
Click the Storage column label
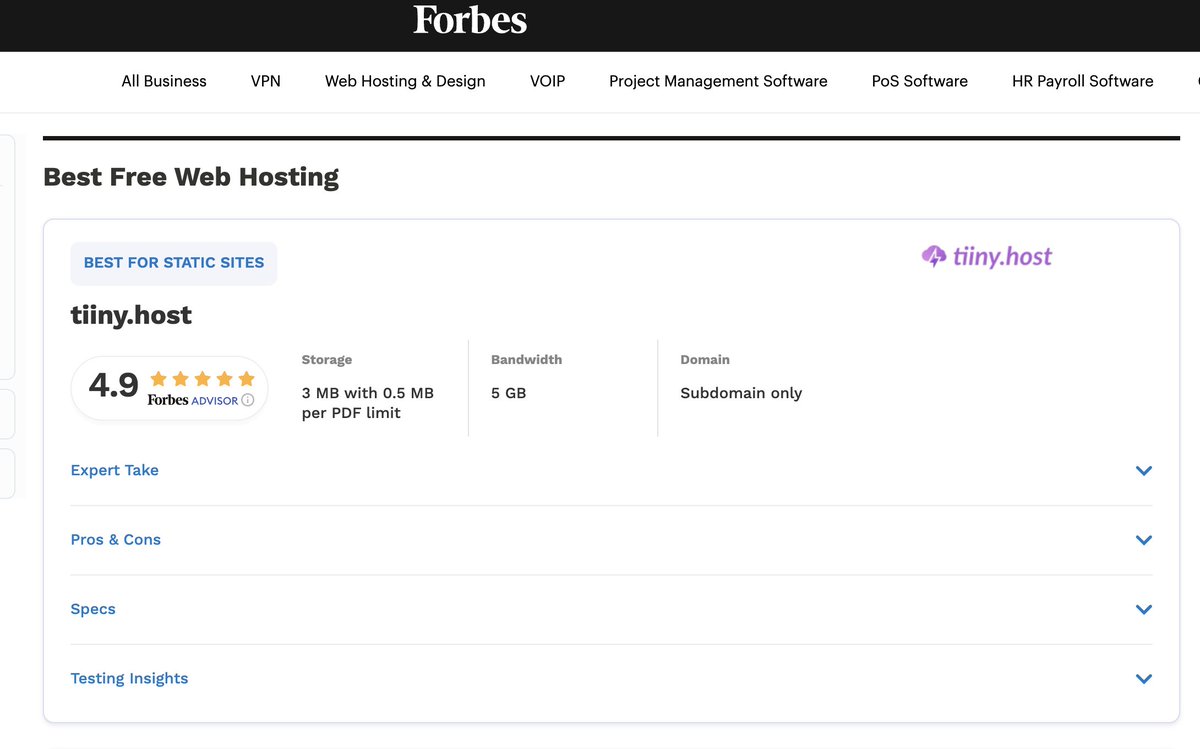point(327,359)
